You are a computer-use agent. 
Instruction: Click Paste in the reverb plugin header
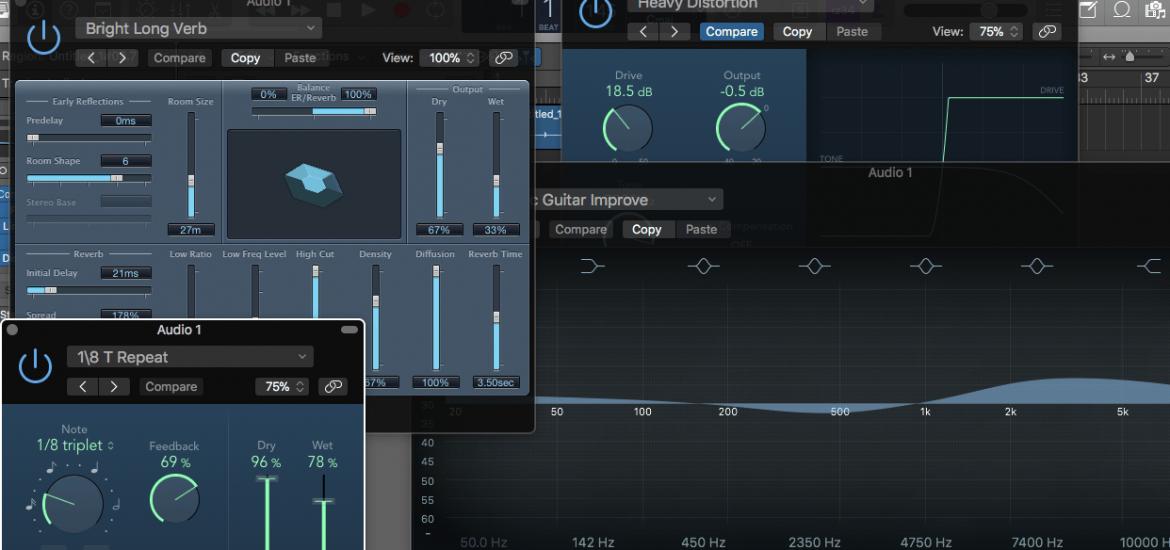[x=299, y=58]
